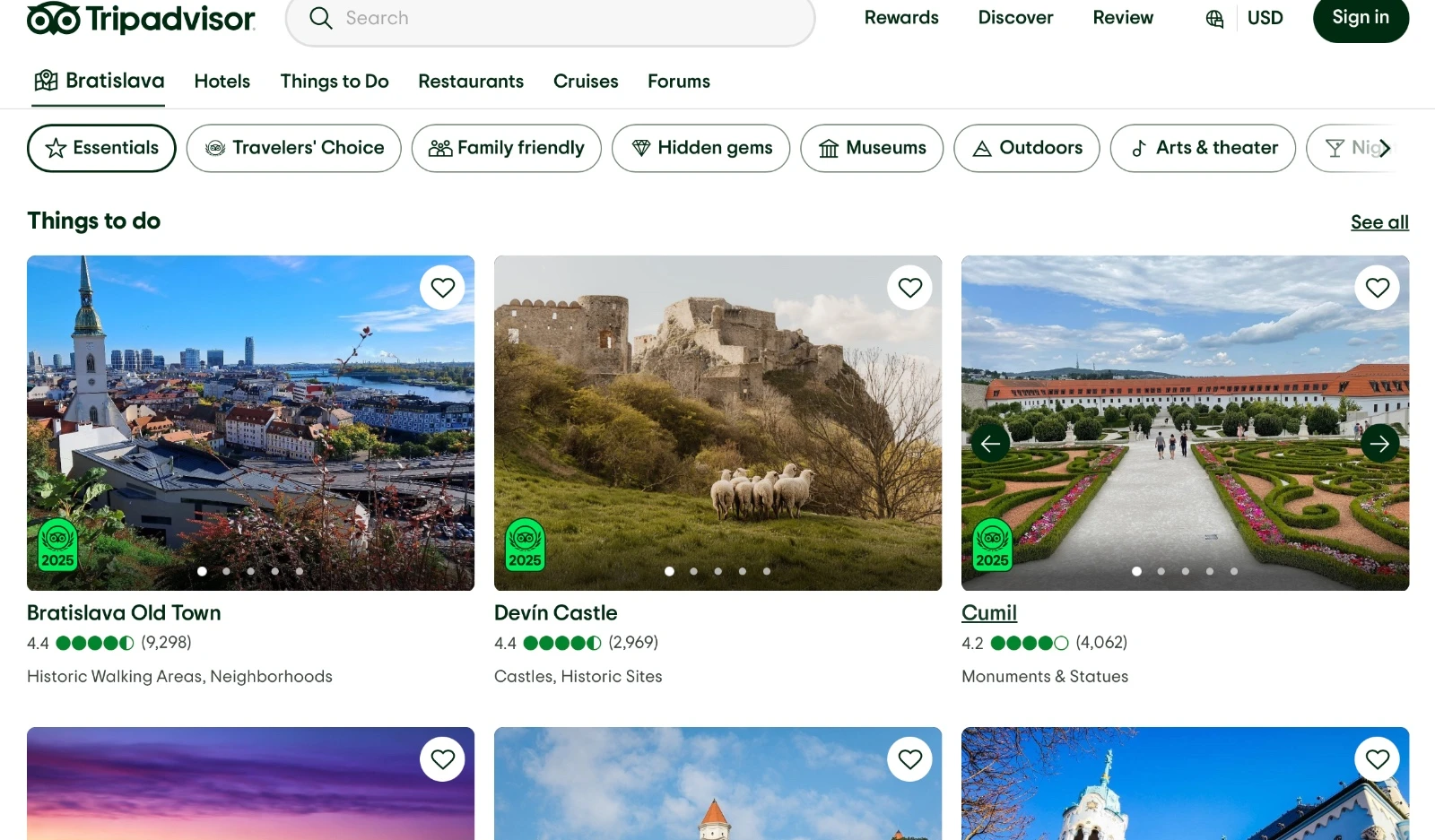Open the Cumil attraction title link
Image resolution: width=1435 pixels, height=840 pixels.
pyautogui.click(x=988, y=613)
